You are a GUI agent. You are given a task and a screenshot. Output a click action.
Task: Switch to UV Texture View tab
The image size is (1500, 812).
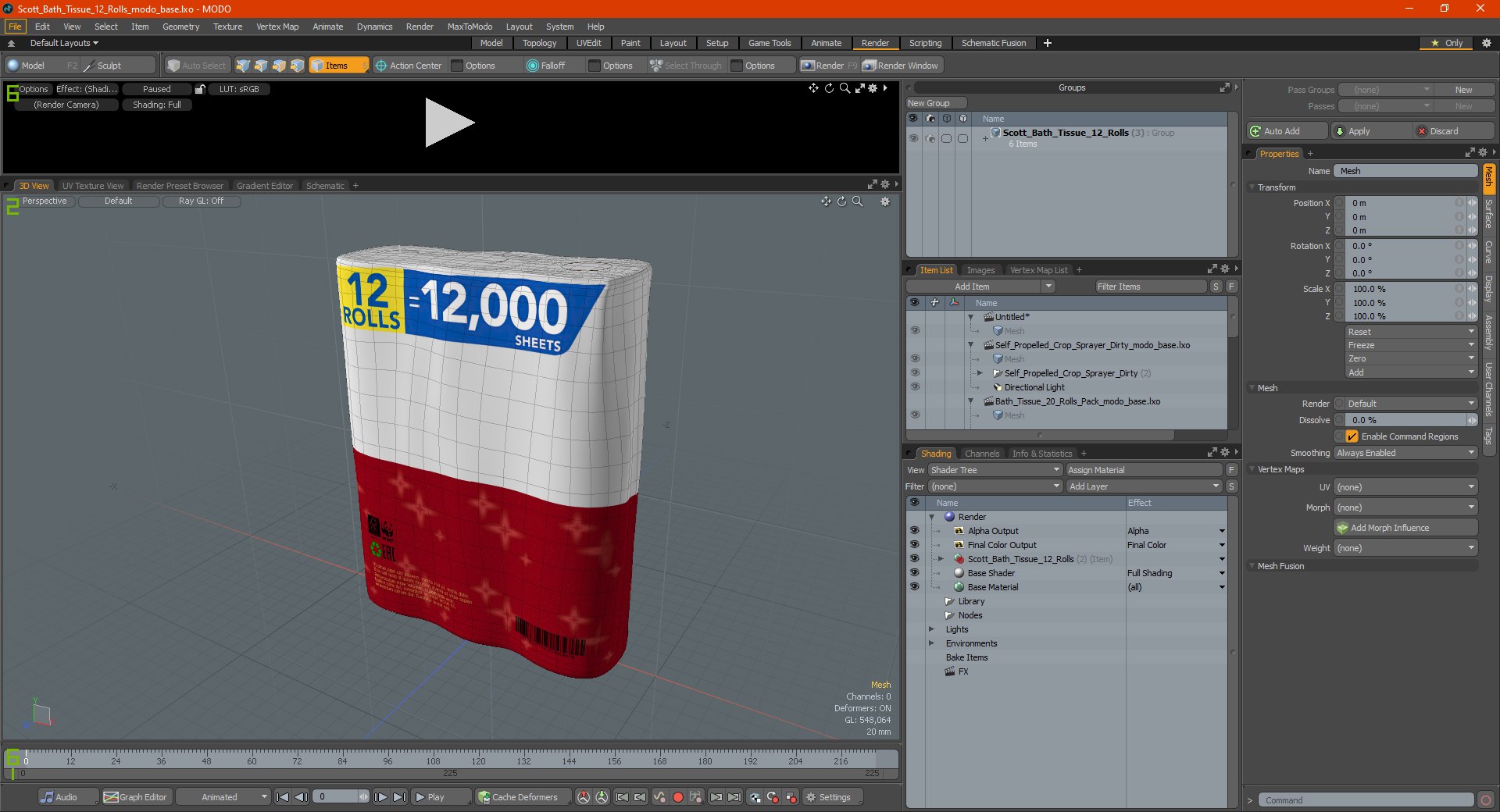[93, 186]
